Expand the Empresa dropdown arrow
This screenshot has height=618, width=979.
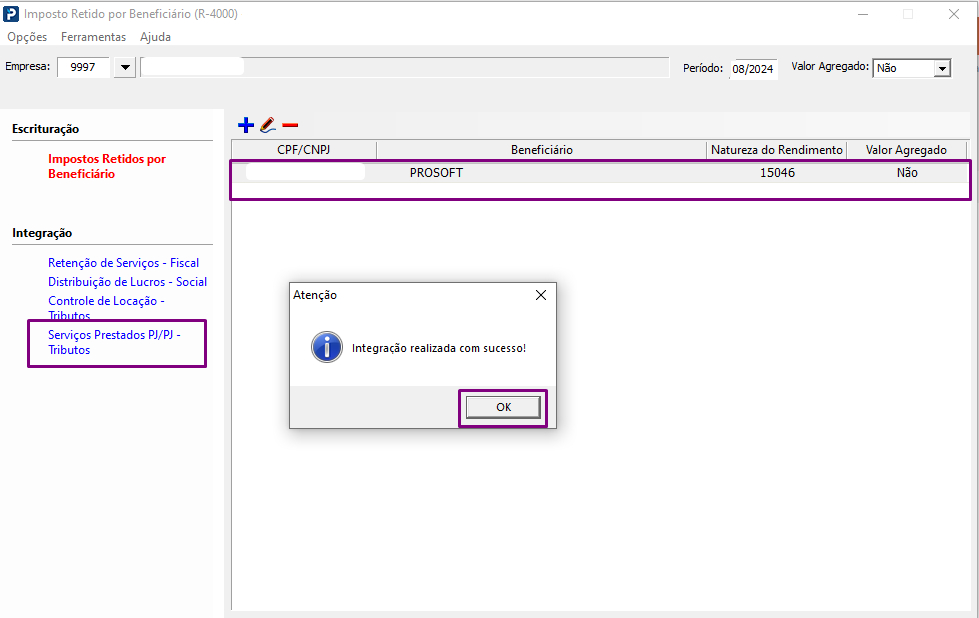(x=125, y=67)
